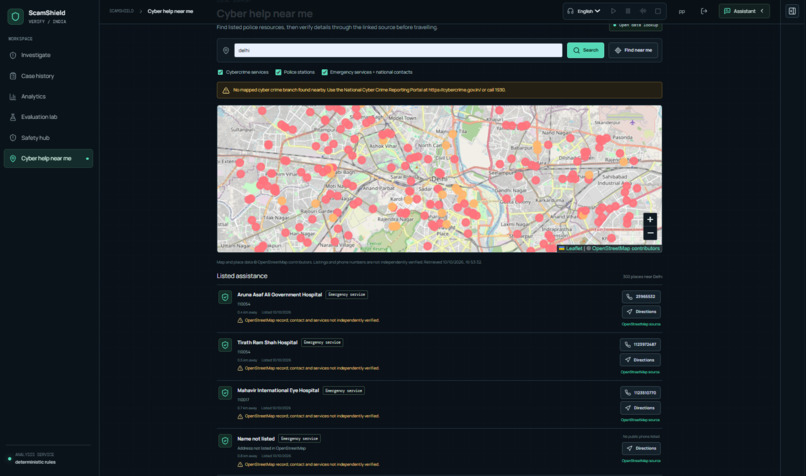Click the warning triangle in alert banner
The width and height of the screenshot is (806, 476).
226,90
